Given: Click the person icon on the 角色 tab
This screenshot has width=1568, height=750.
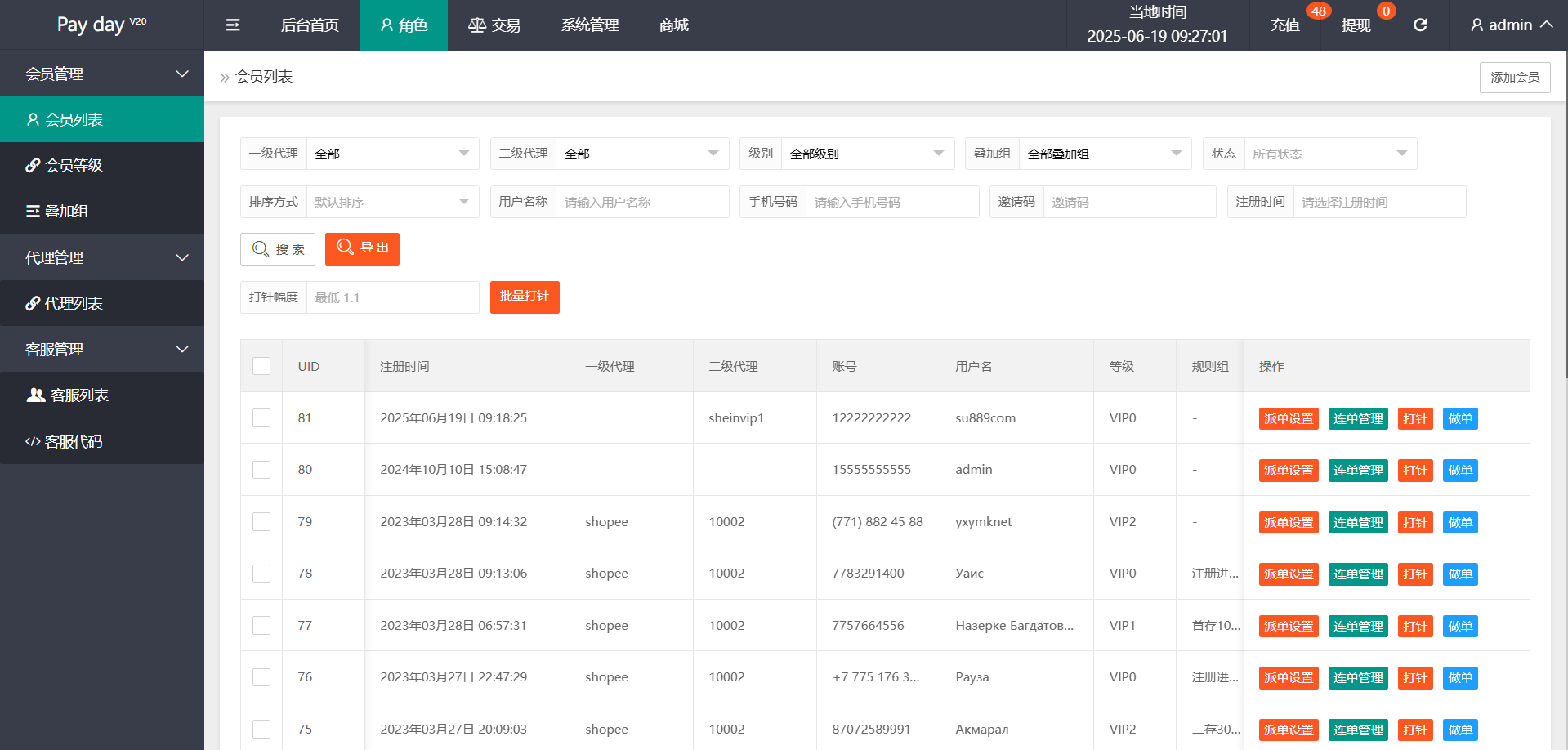Looking at the screenshot, I should coord(386,25).
